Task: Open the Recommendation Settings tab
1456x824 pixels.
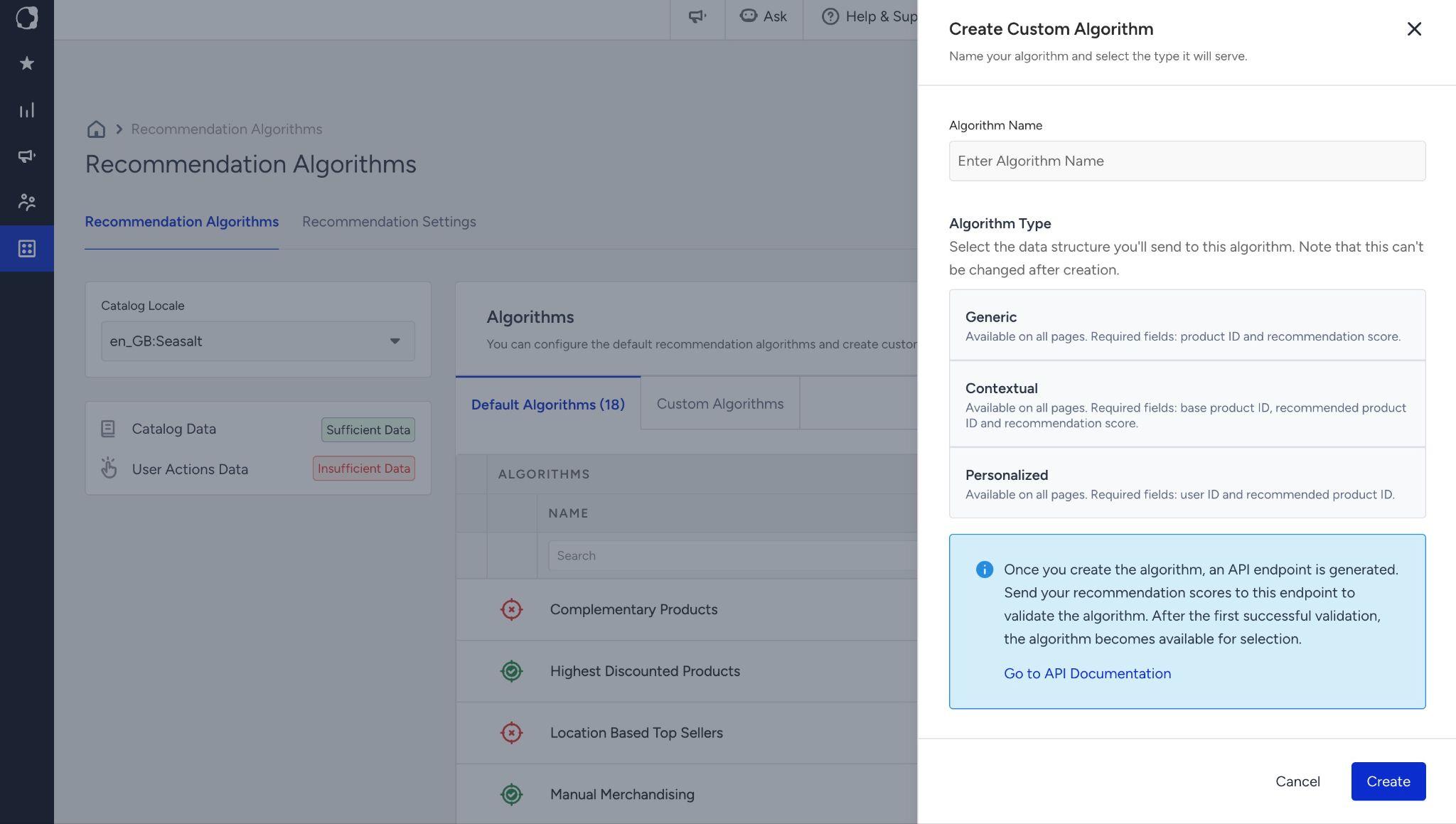Action: [x=389, y=222]
